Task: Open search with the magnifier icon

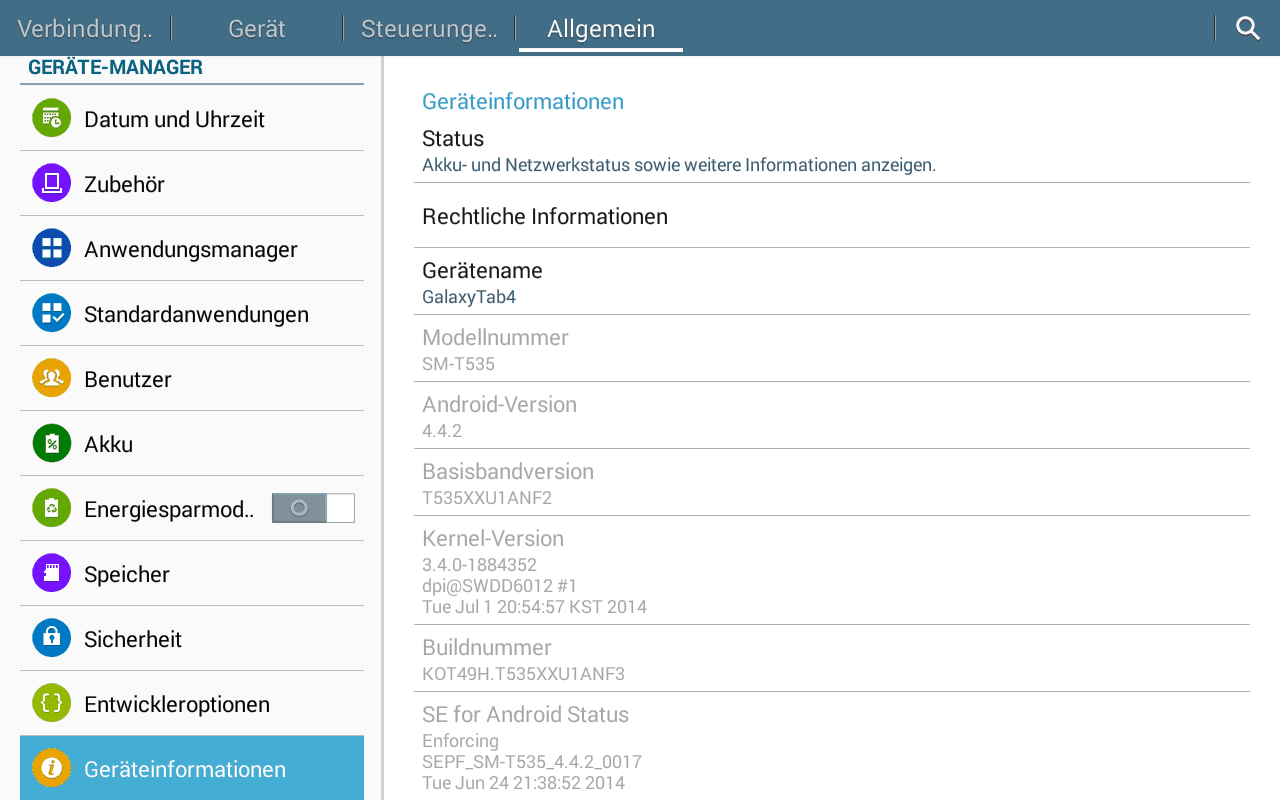Action: click(1247, 28)
